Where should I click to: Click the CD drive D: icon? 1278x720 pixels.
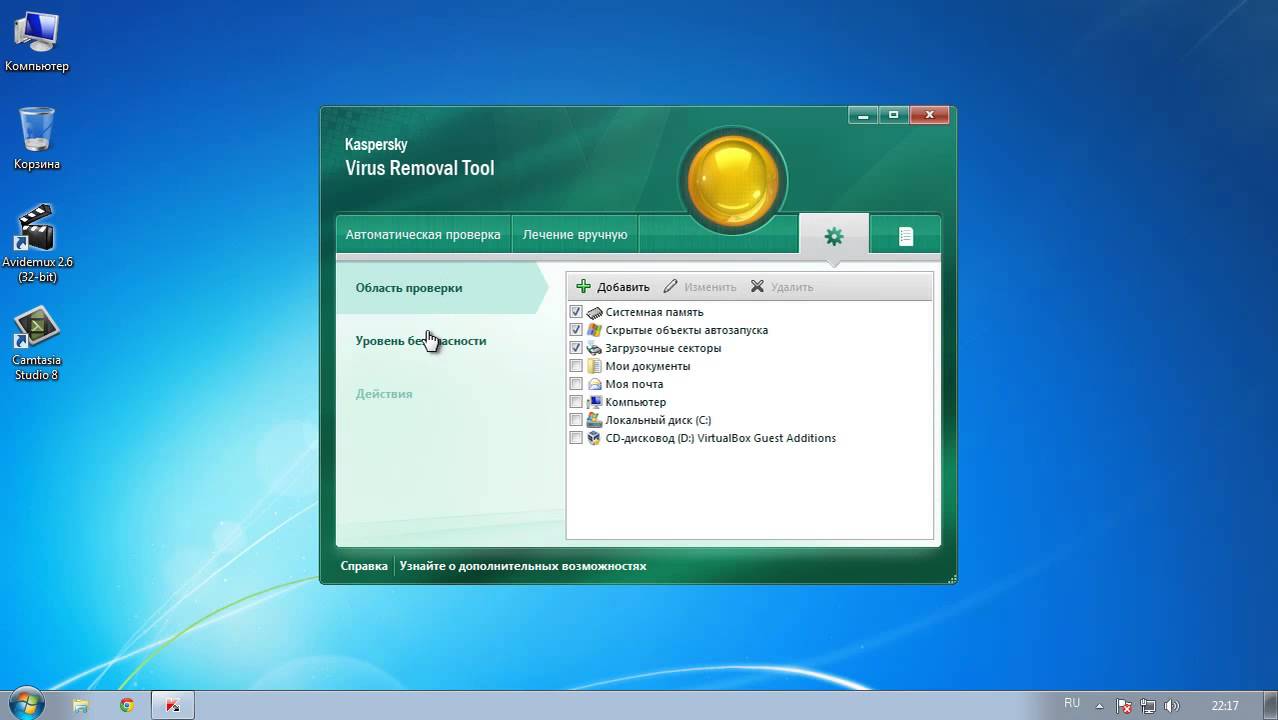tap(594, 438)
